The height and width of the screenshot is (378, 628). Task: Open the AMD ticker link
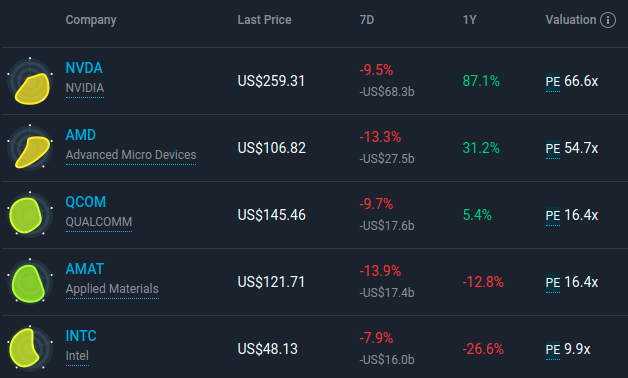[81, 135]
